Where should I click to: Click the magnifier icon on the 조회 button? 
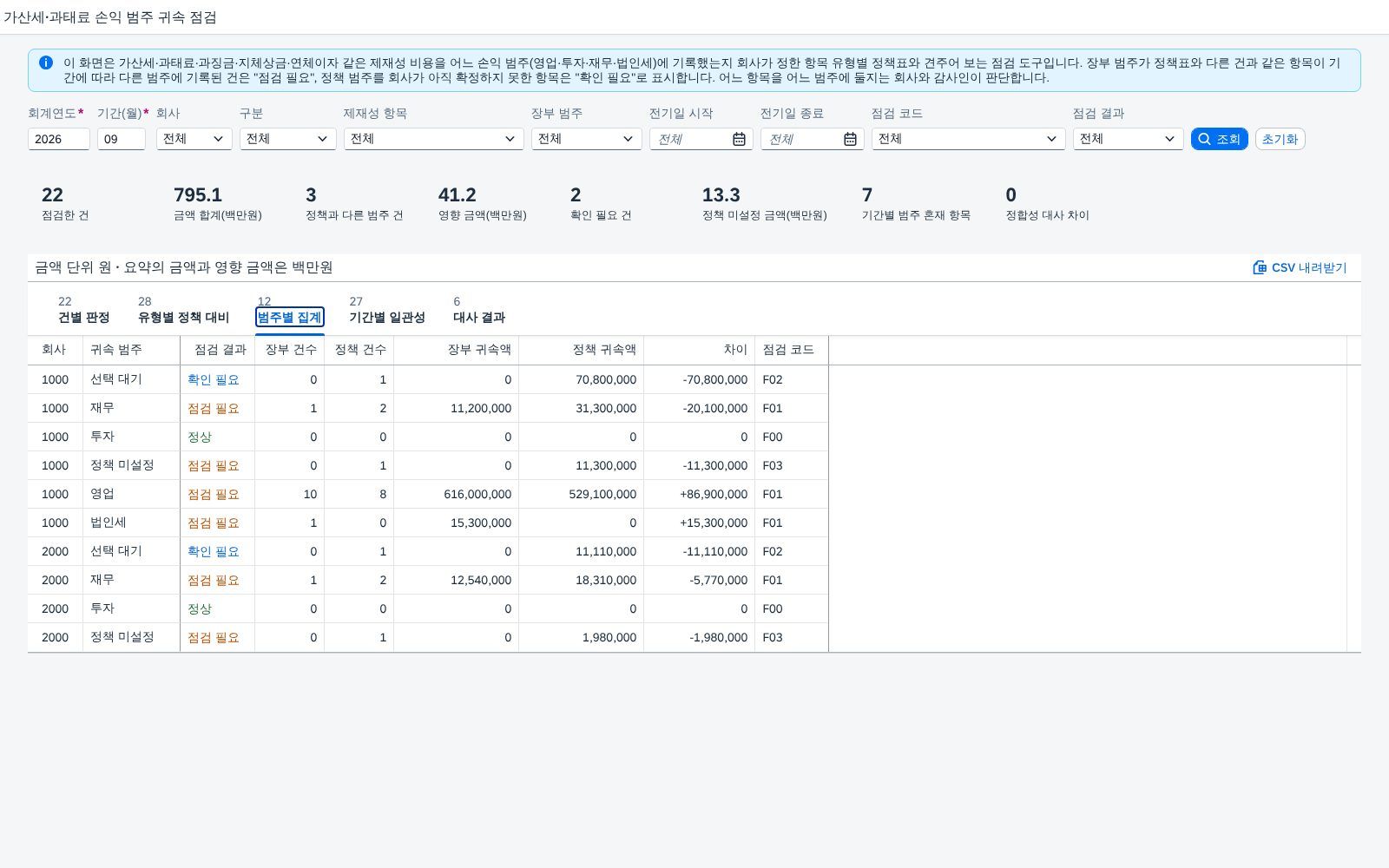click(x=1204, y=139)
